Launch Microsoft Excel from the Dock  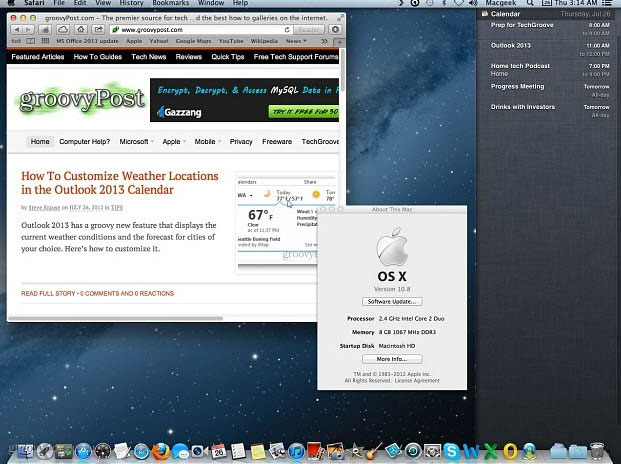pyautogui.click(x=491, y=451)
